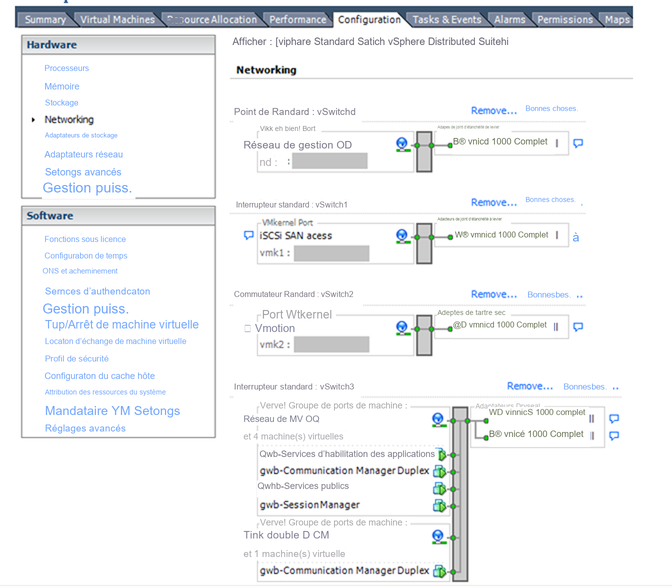Click VM icon for gwb-SessionManager

point(439,506)
